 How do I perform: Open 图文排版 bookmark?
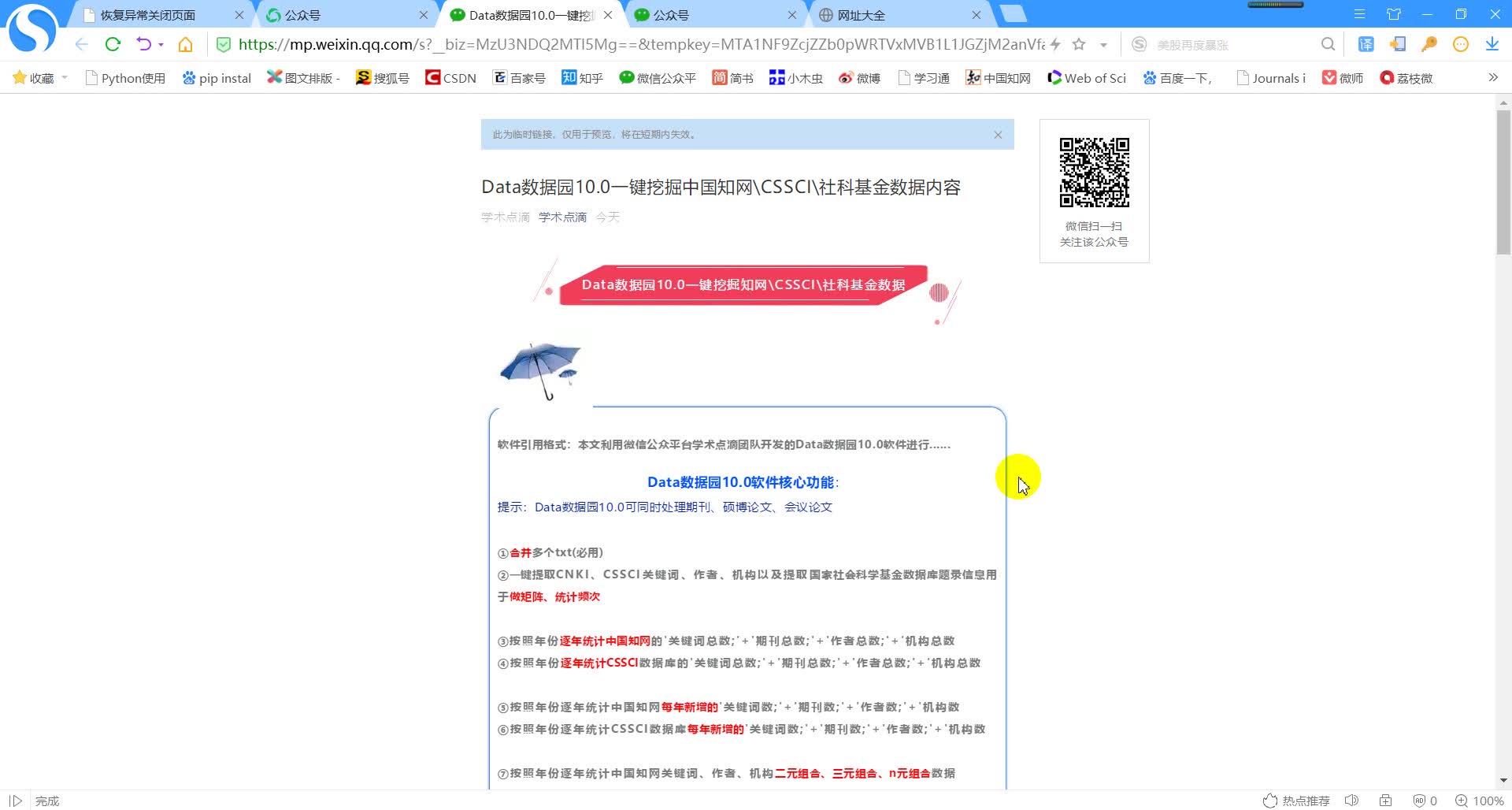(x=303, y=78)
